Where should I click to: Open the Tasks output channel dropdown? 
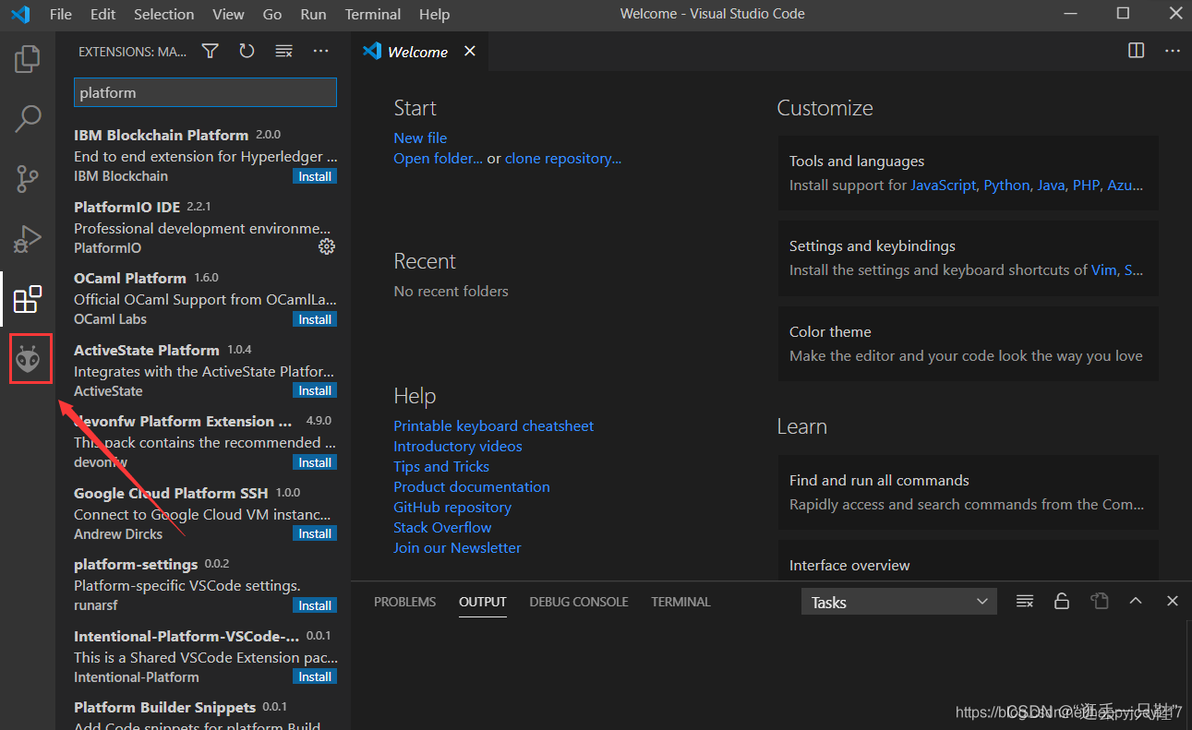pos(899,602)
